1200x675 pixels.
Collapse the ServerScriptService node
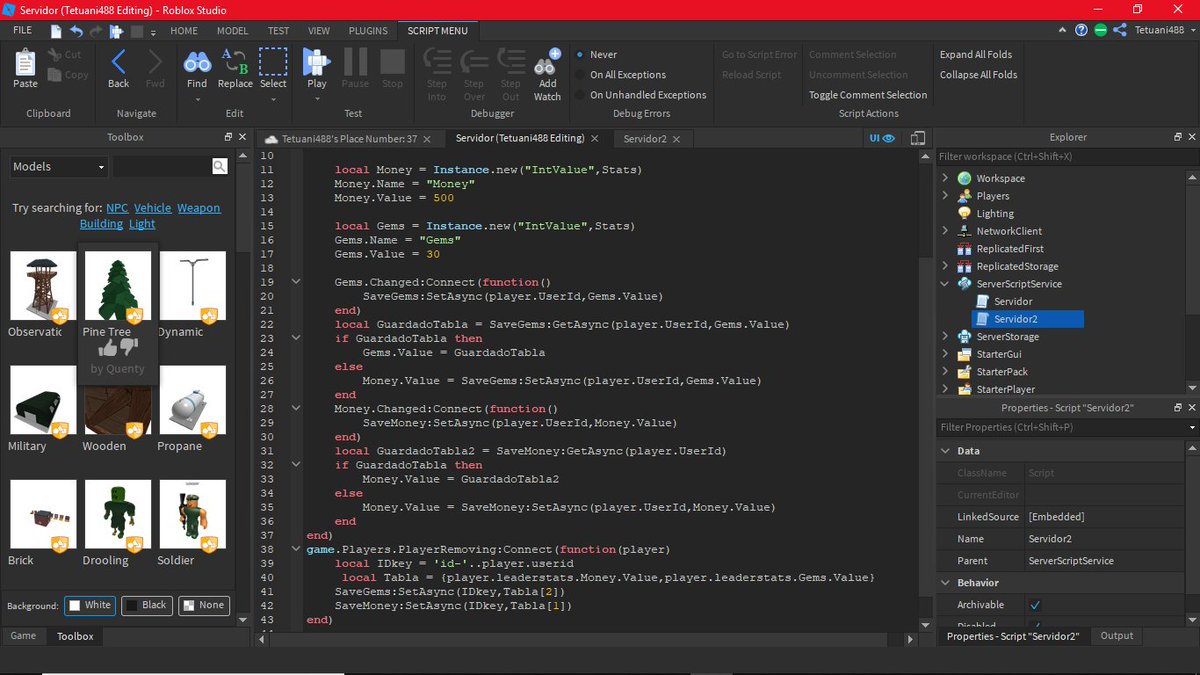[x=945, y=284]
